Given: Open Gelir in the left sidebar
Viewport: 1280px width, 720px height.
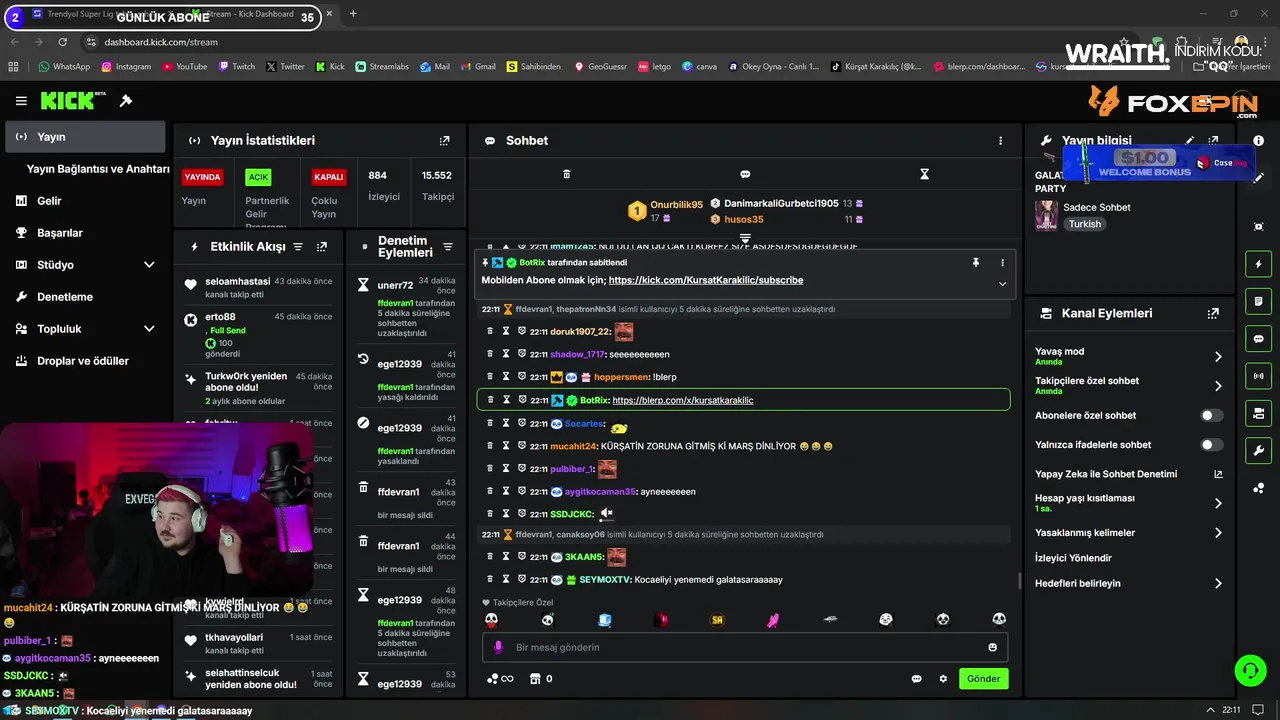Looking at the screenshot, I should click(85, 201).
